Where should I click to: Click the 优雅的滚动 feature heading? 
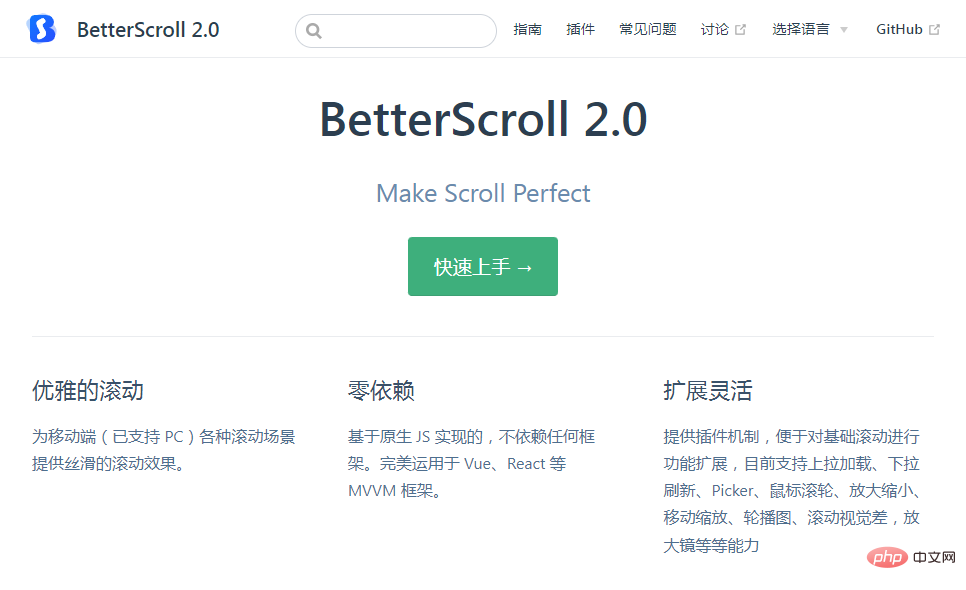tap(88, 391)
